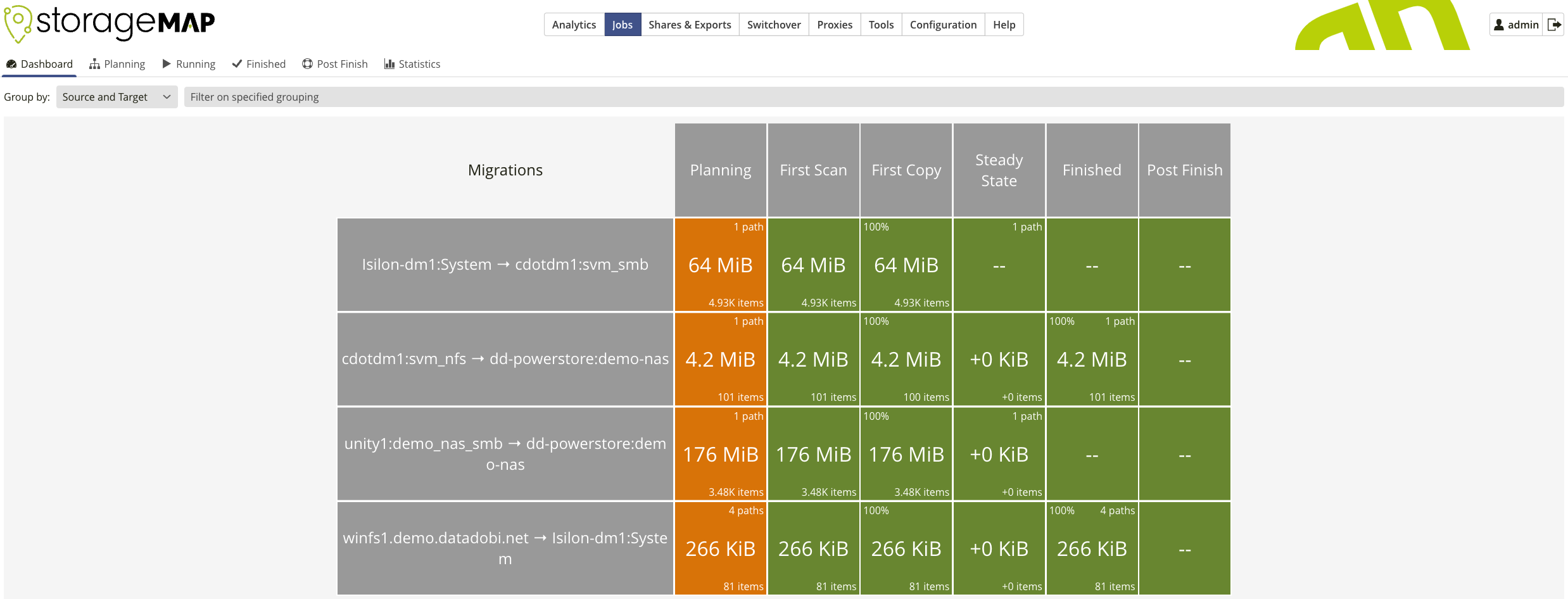1568x599 pixels.
Task: Open the Source and Target grouping dropdown
Action: click(117, 97)
